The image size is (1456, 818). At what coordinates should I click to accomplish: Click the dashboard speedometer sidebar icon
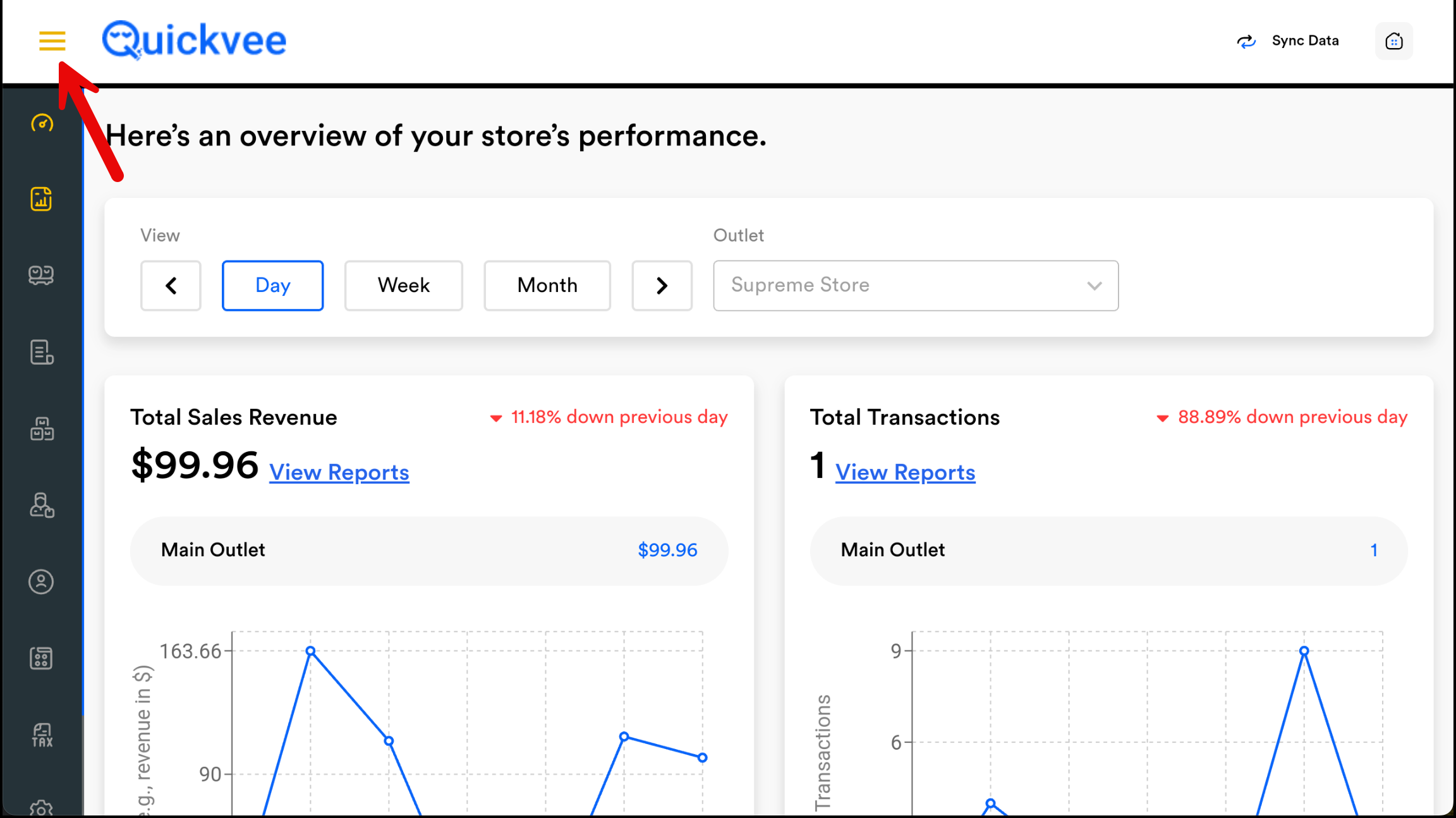(x=42, y=123)
